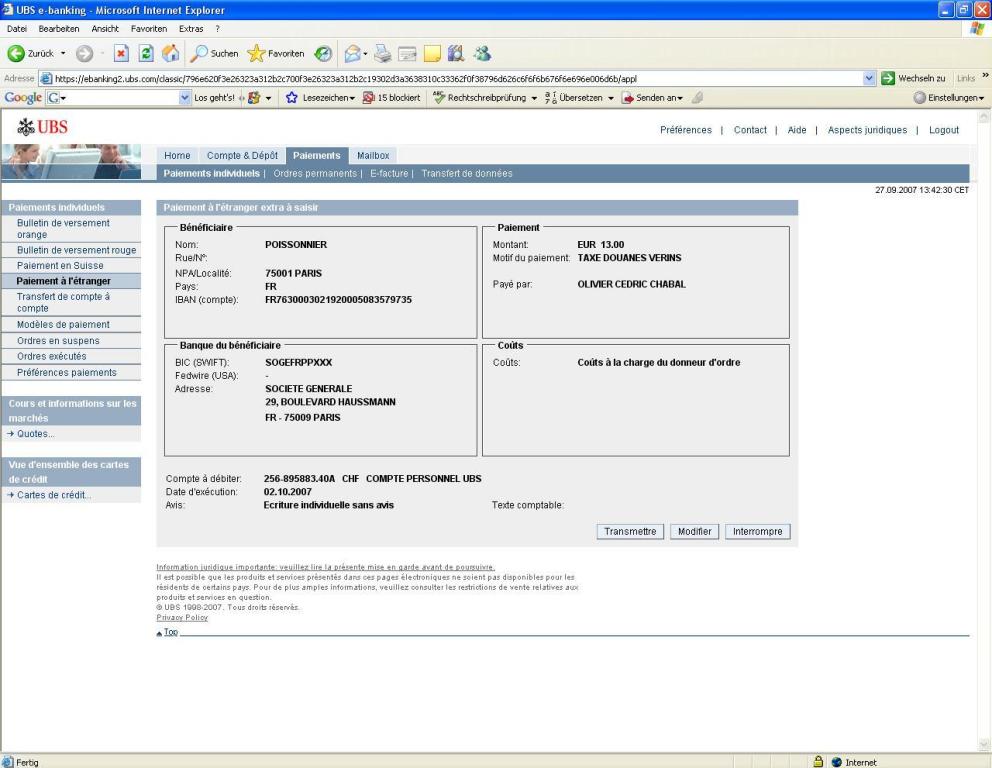
Task: Click the Logout link
Action: tap(936, 130)
